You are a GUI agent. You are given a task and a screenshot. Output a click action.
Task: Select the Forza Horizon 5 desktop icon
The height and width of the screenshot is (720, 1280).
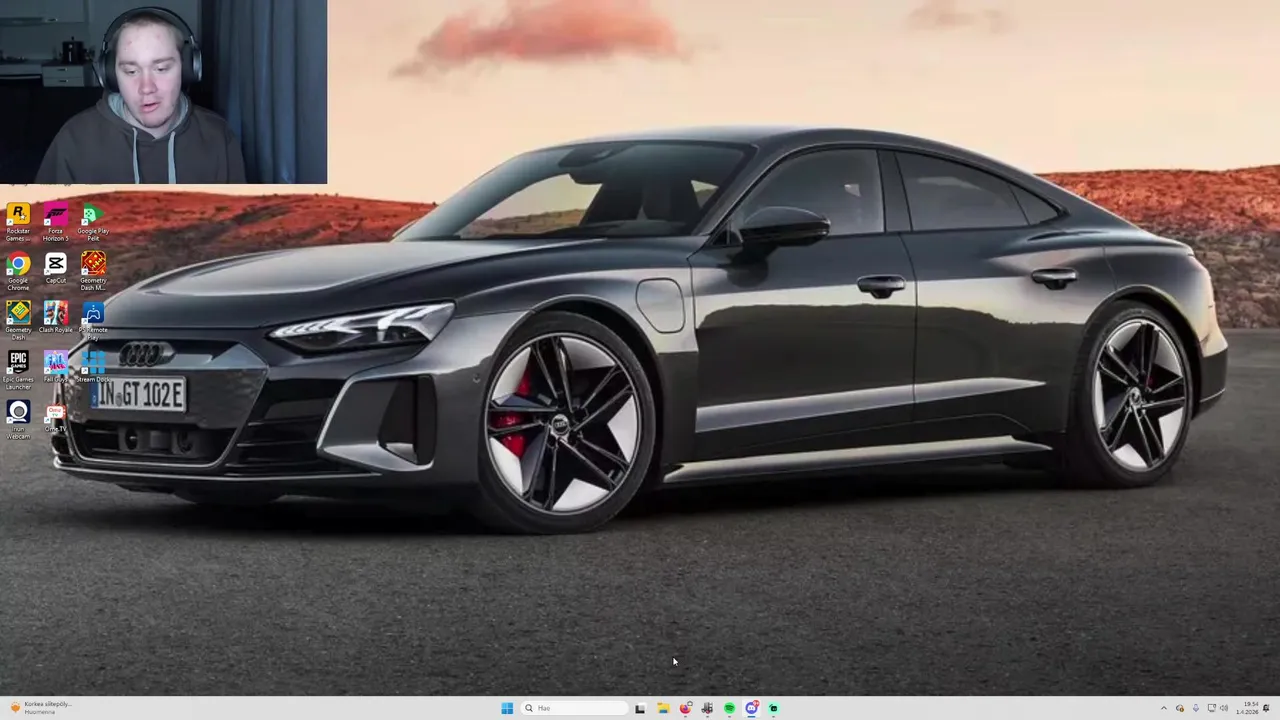[x=56, y=223]
